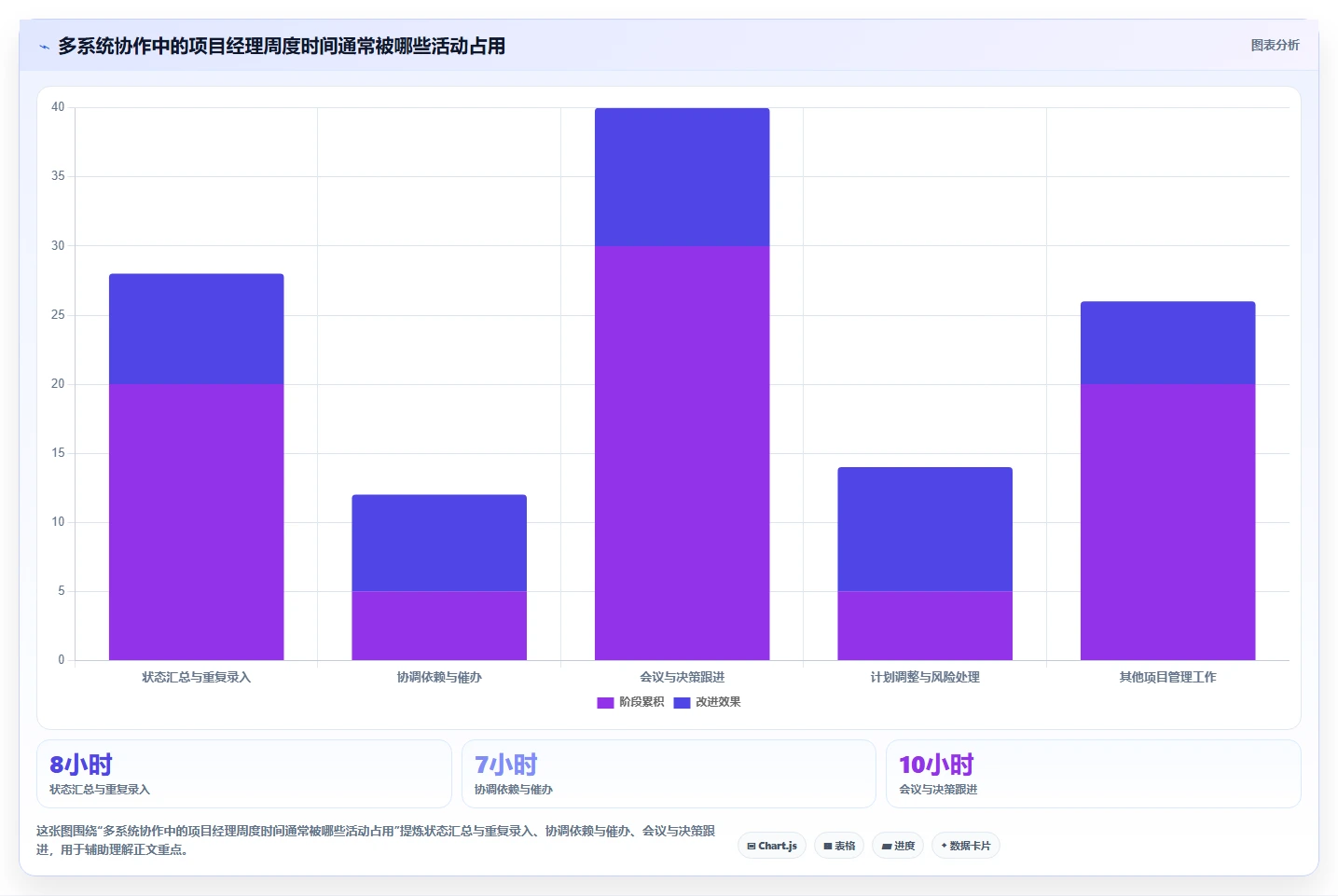The image size is (1338, 896).
Task: Click the blue segment of 计划调整与风险处理 bar
Action: [x=925, y=529]
